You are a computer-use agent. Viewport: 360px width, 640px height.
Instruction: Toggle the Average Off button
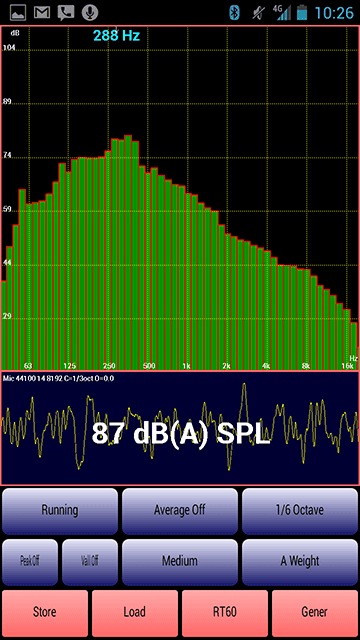click(180, 511)
